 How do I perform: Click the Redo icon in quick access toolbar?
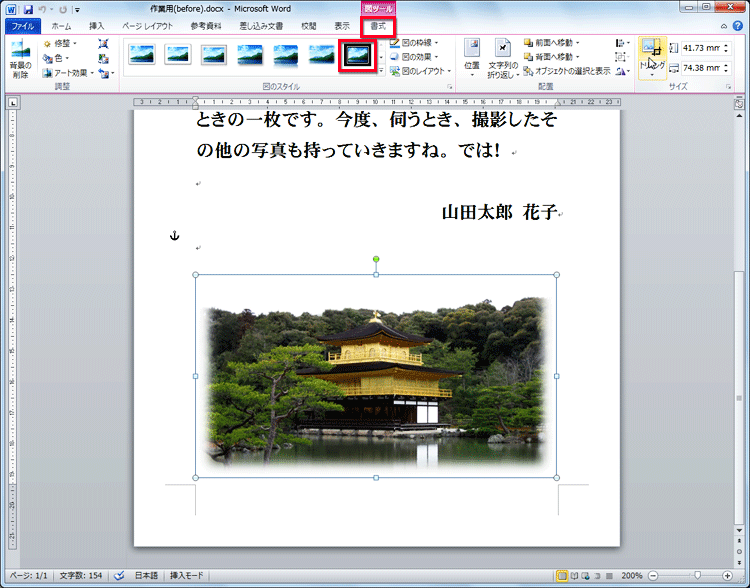[x=63, y=9]
